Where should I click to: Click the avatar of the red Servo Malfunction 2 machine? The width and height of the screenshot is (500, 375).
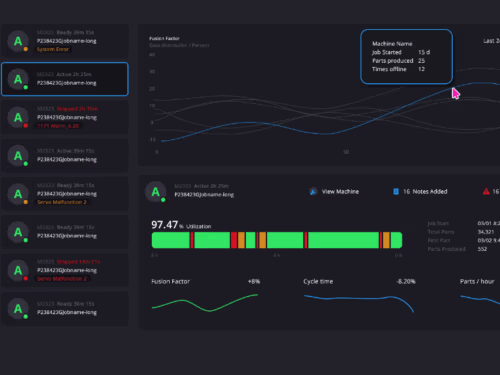point(18,270)
